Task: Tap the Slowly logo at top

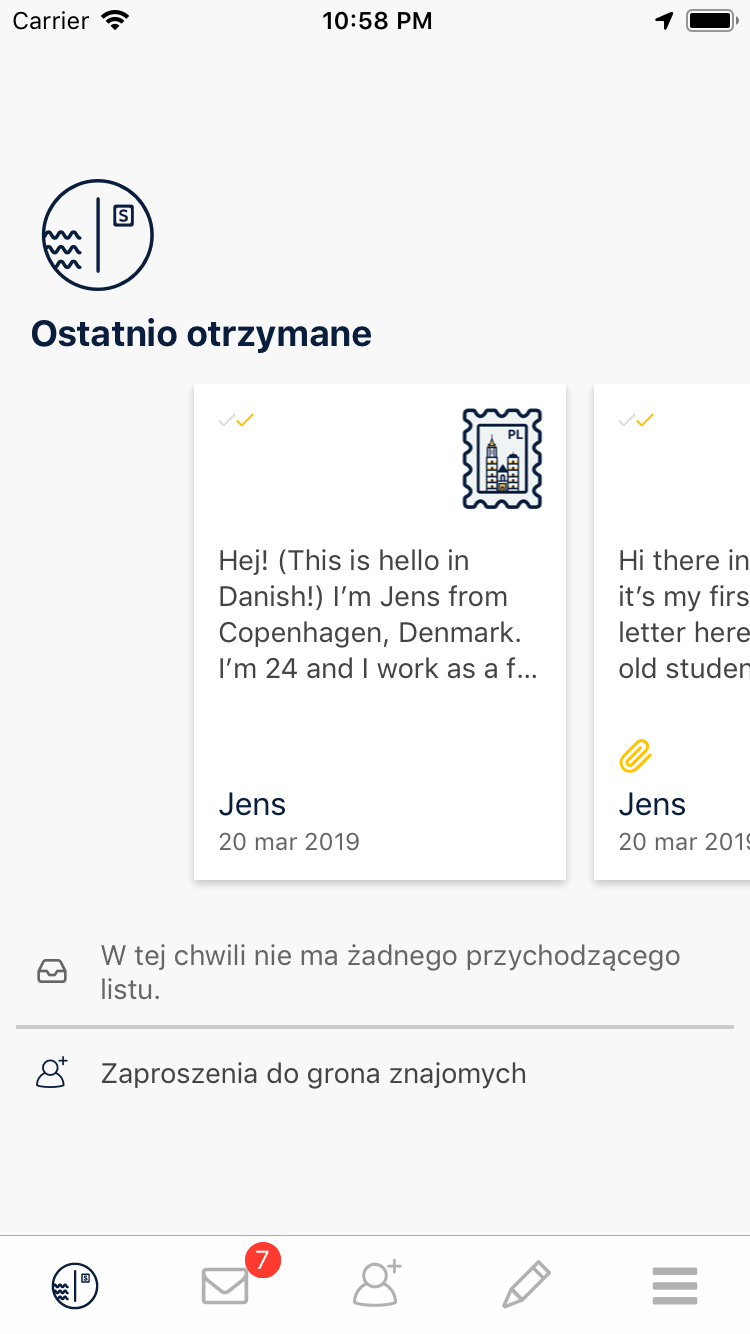Action: [97, 235]
